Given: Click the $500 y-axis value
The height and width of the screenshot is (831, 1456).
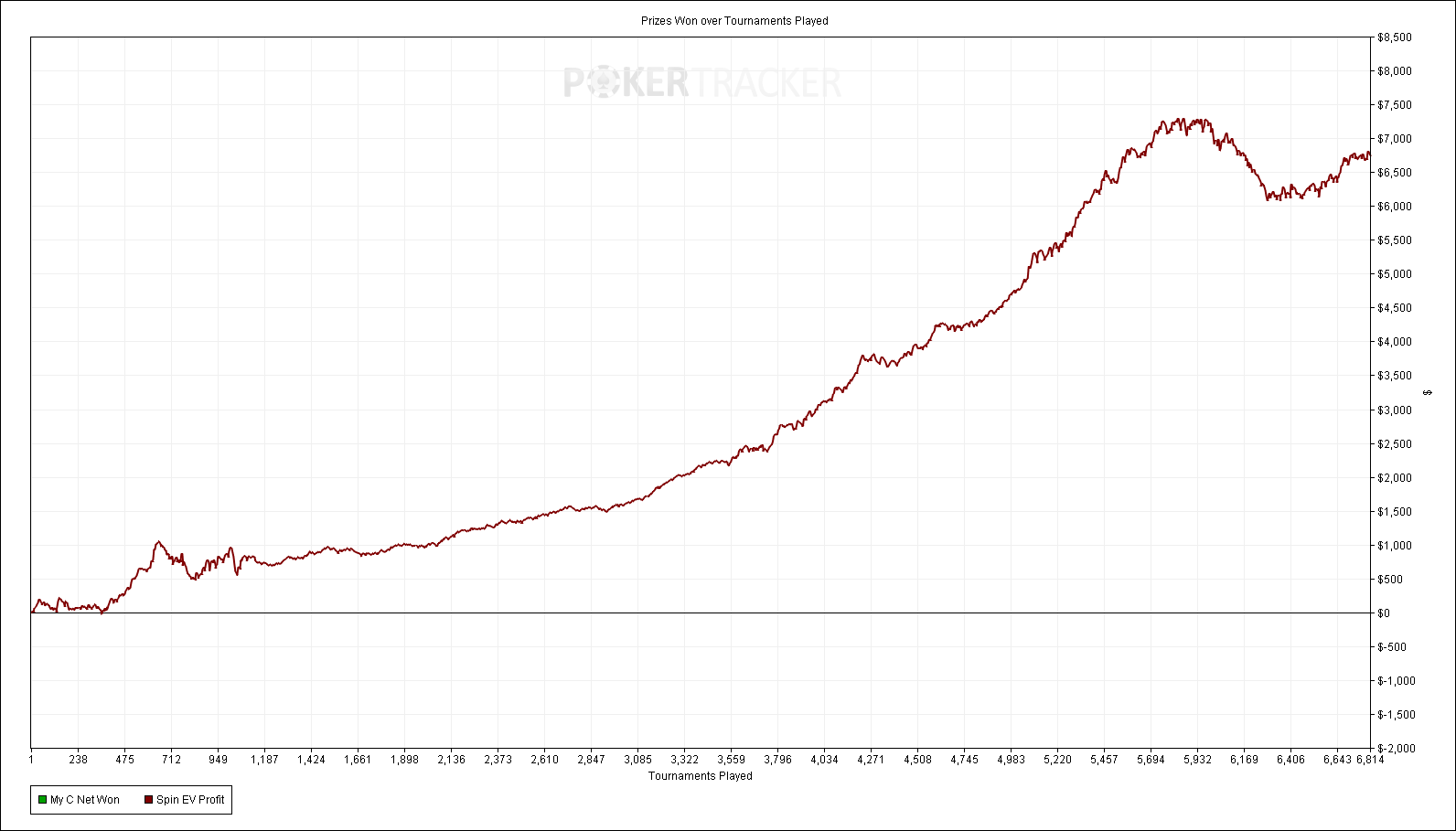Looking at the screenshot, I should [x=1391, y=580].
